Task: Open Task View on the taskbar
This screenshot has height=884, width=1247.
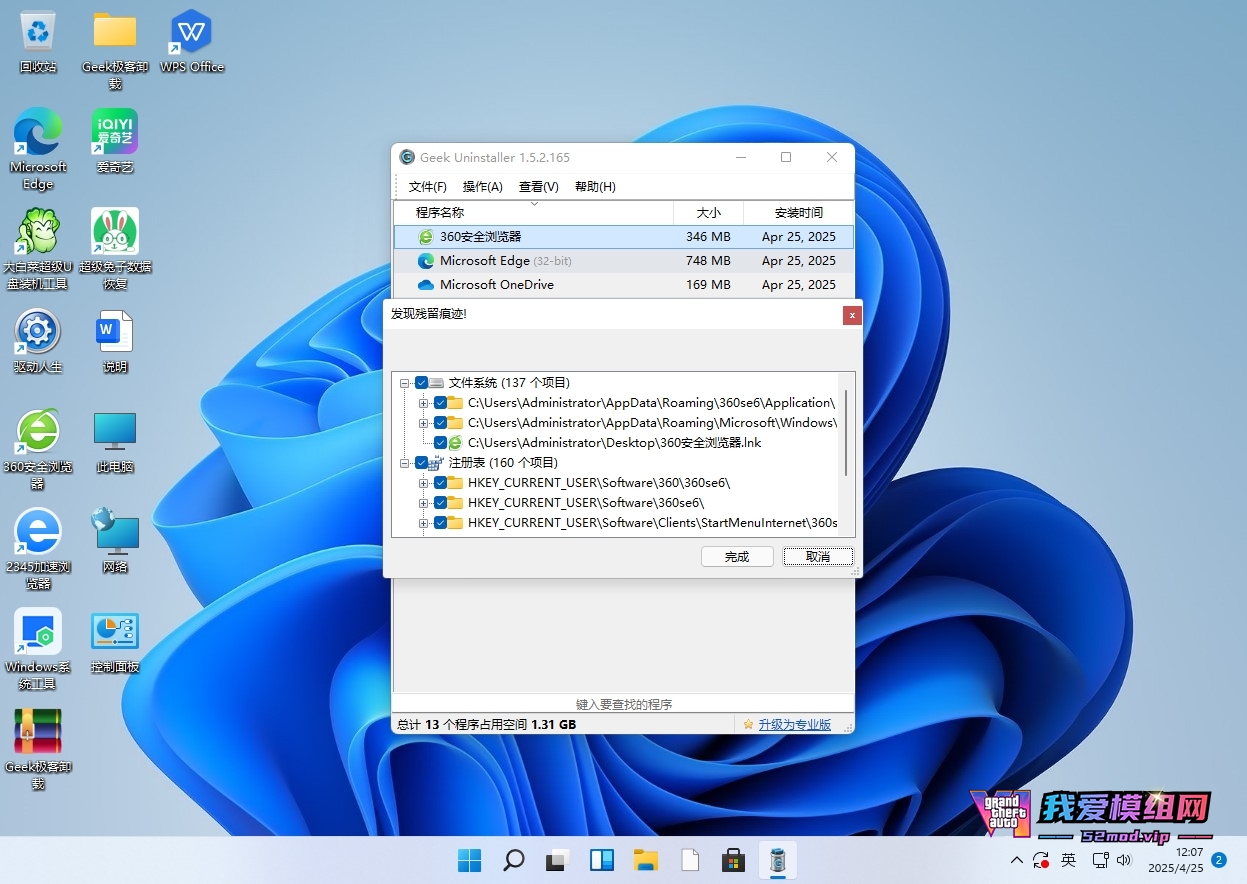Action: click(557, 860)
